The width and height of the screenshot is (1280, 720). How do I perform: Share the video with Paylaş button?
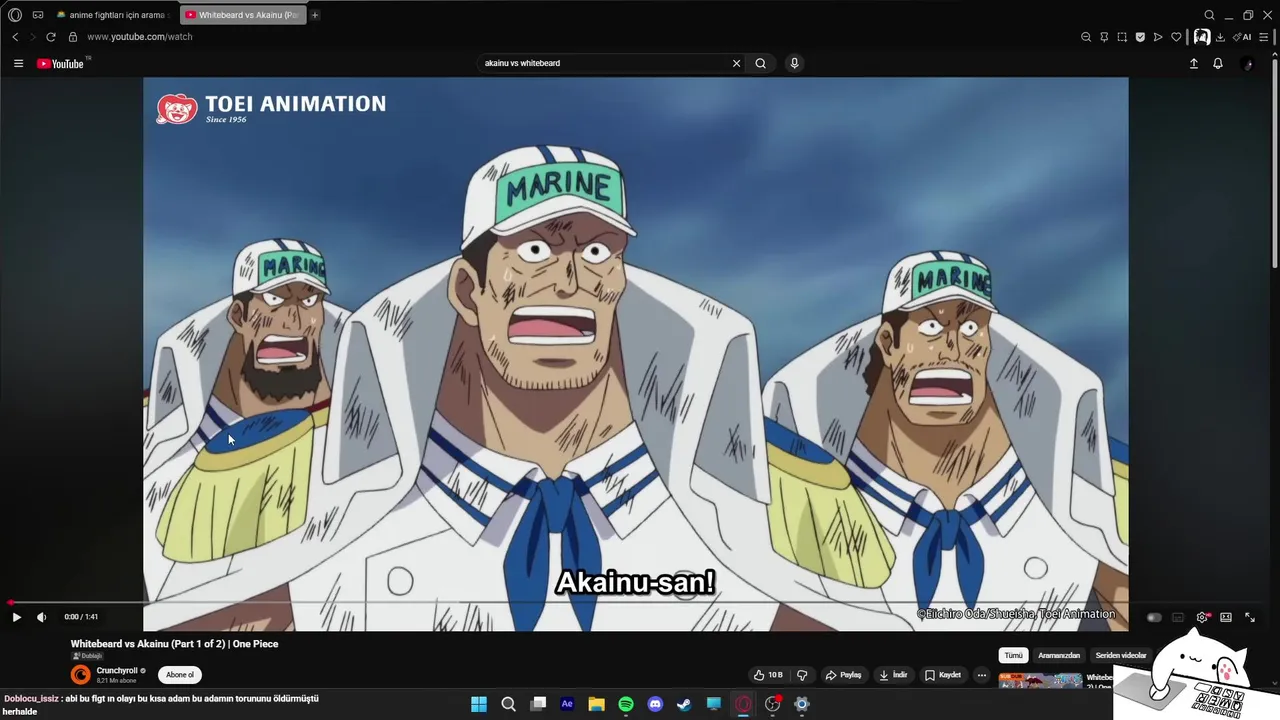pyautogui.click(x=843, y=675)
